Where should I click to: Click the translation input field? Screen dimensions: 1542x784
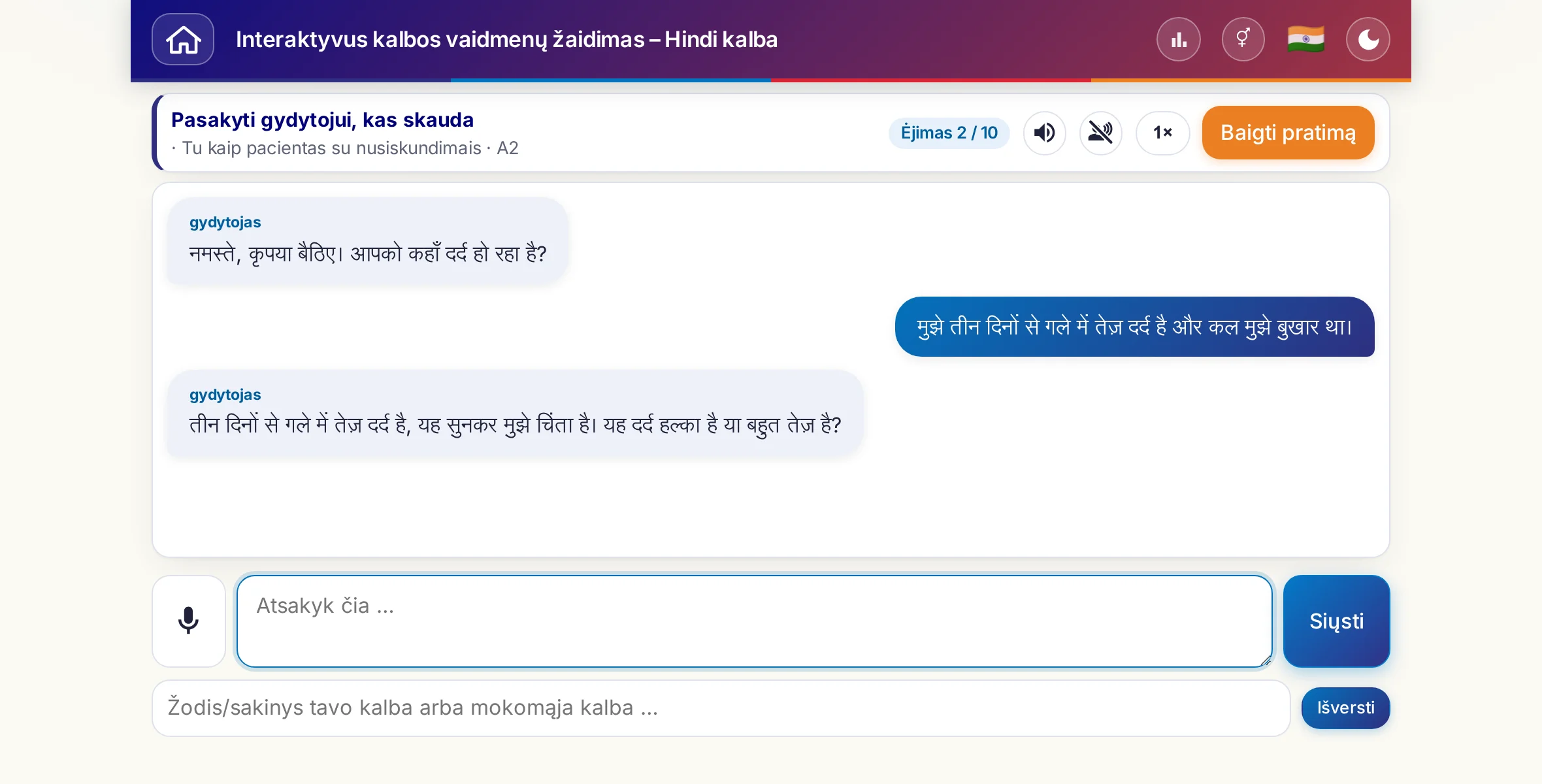click(721, 708)
